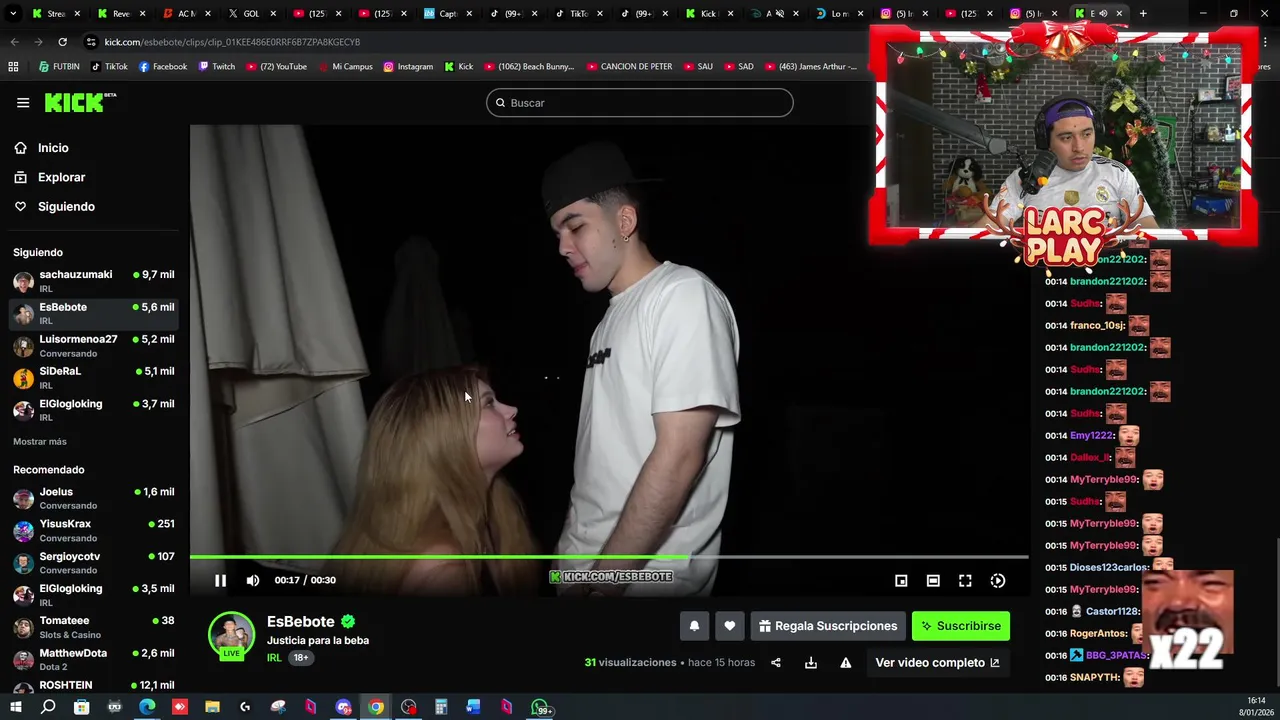Open a new browser tab
This screenshot has height=720, width=1280.
pyautogui.click(x=1143, y=14)
